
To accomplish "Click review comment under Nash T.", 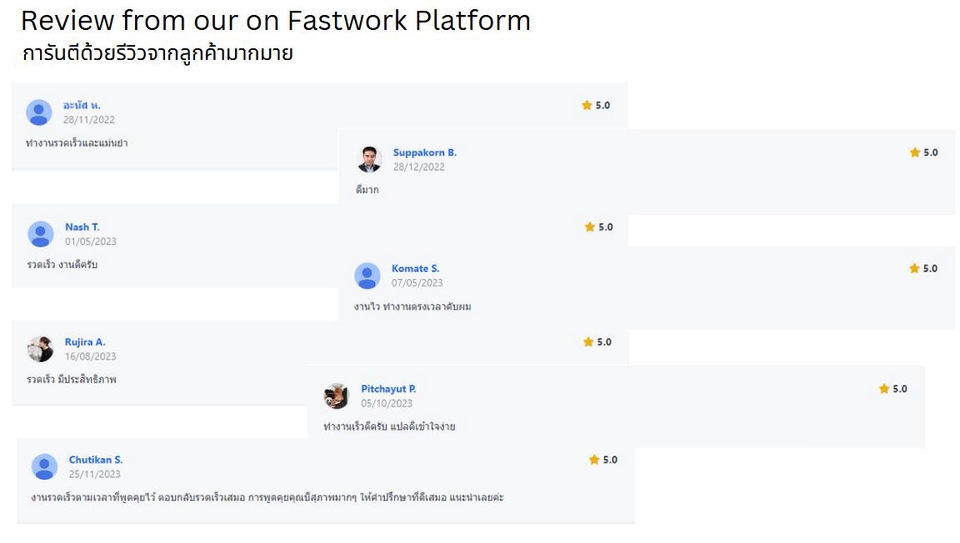I will tap(62, 264).
